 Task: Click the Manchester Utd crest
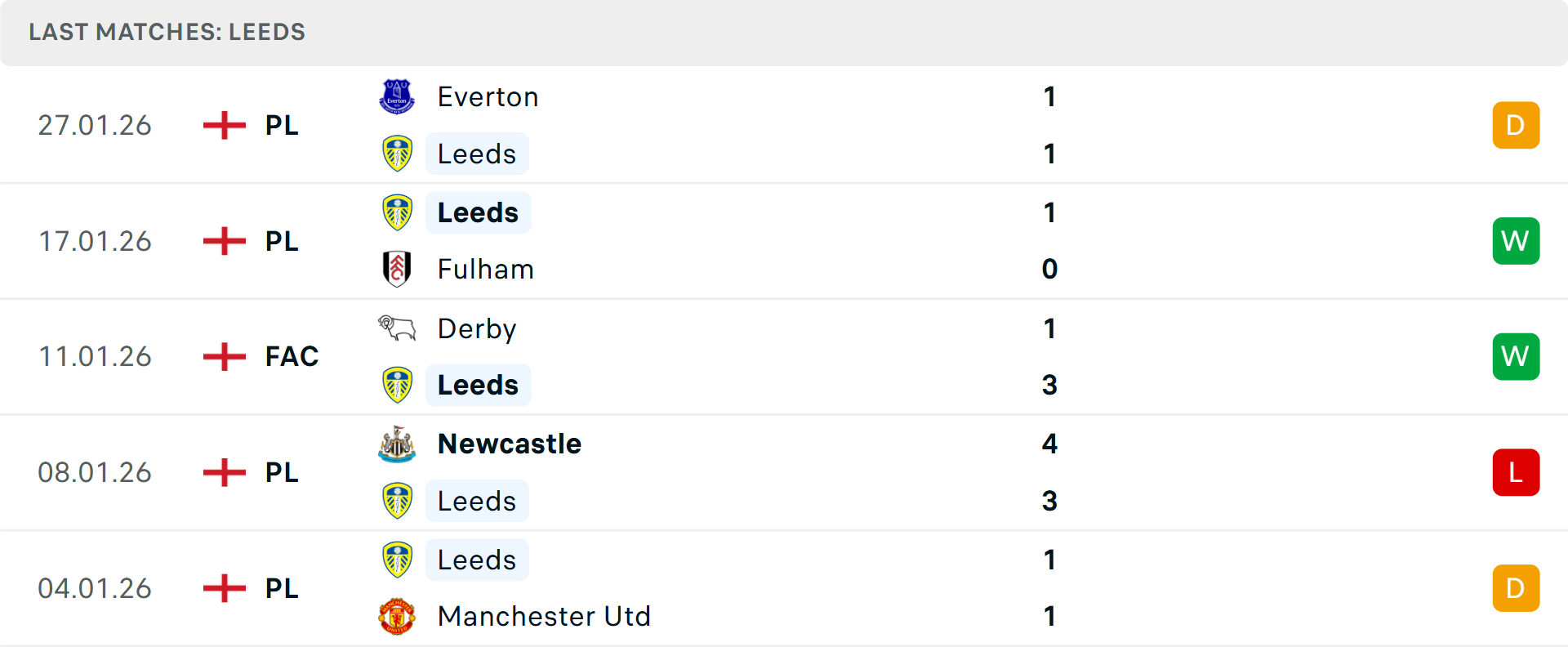[x=397, y=616]
